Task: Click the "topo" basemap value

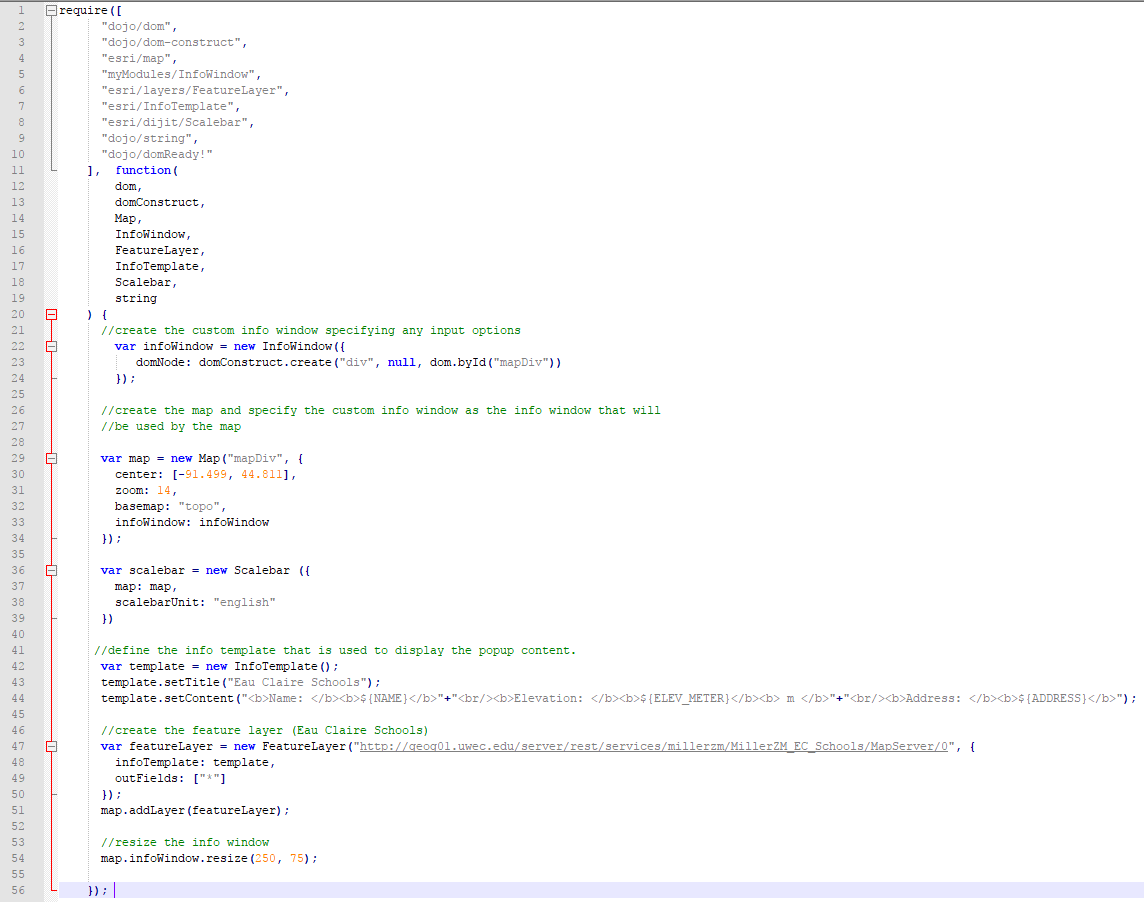Action: click(x=198, y=506)
